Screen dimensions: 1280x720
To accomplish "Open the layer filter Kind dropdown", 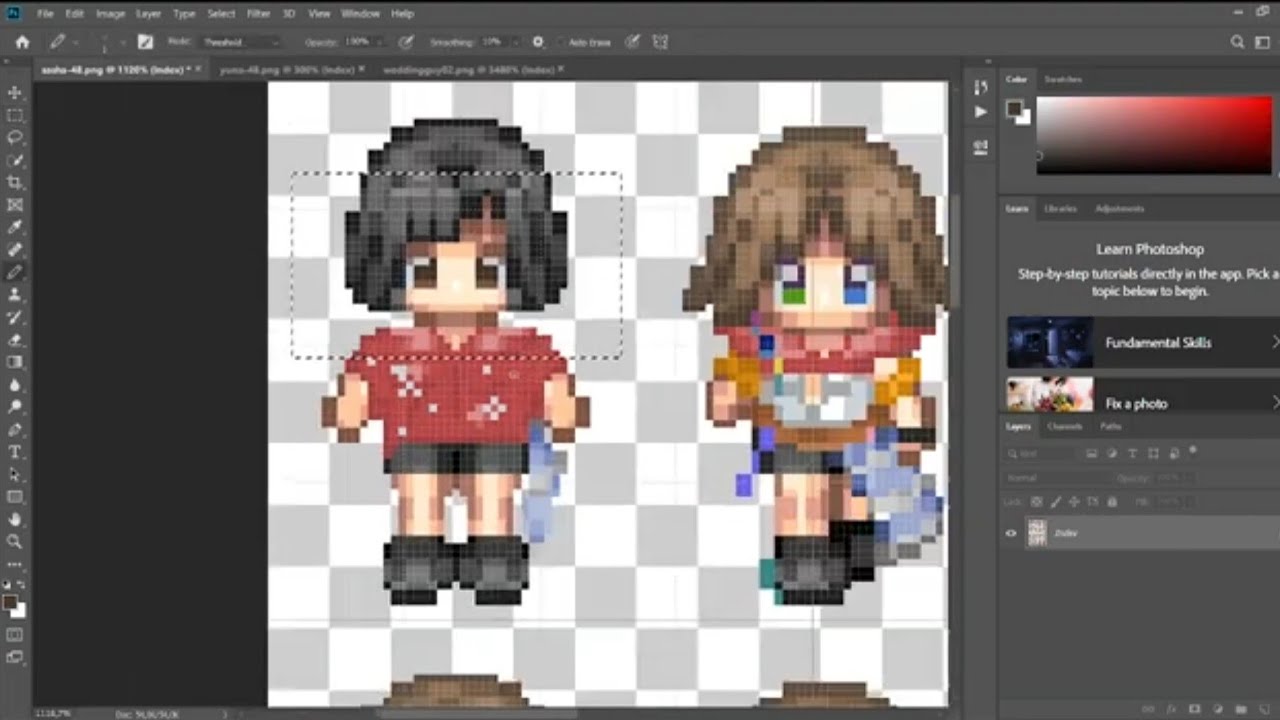I will 1041,453.
